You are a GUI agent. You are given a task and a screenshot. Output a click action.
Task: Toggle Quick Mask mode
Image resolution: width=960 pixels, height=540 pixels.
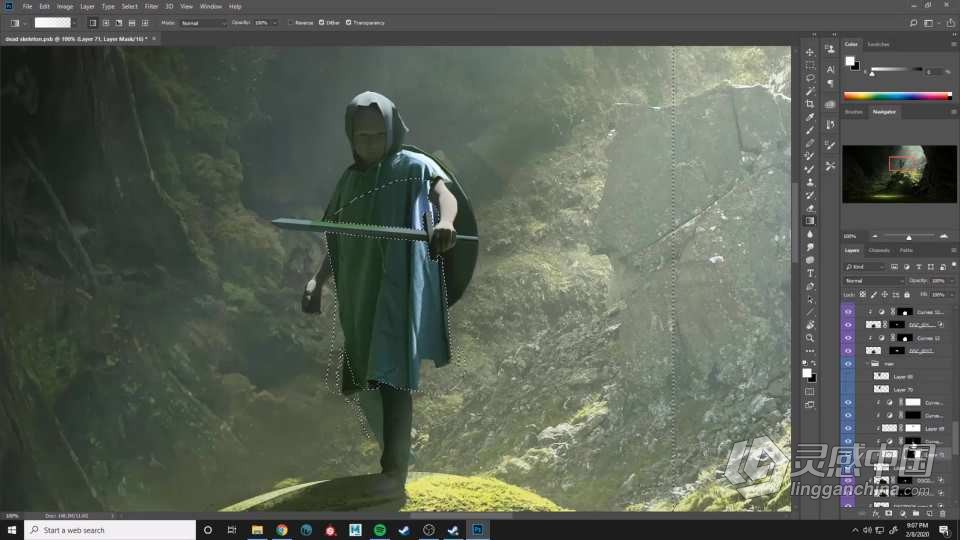point(810,391)
